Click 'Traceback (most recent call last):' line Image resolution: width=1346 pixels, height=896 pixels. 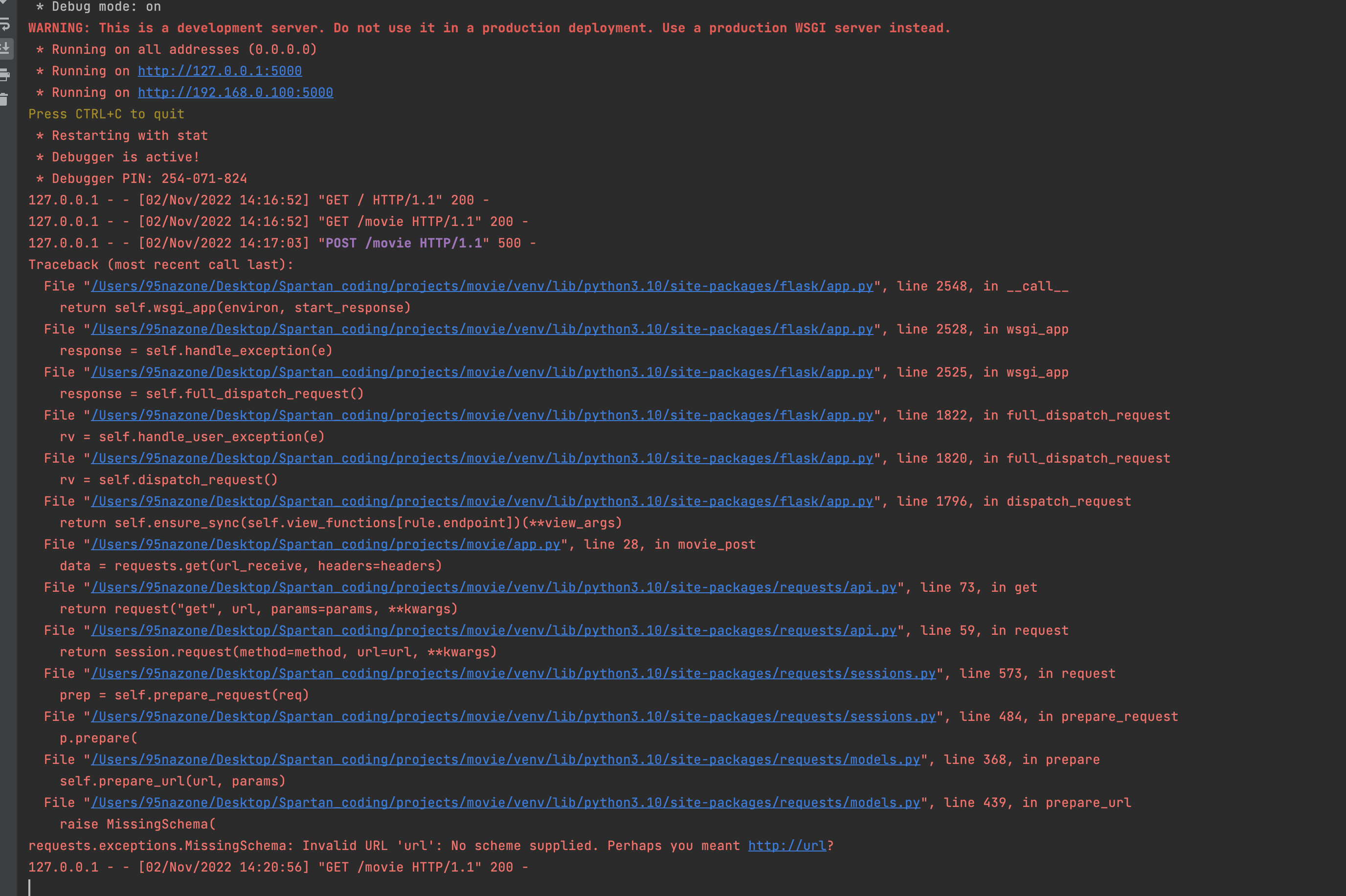(161, 265)
